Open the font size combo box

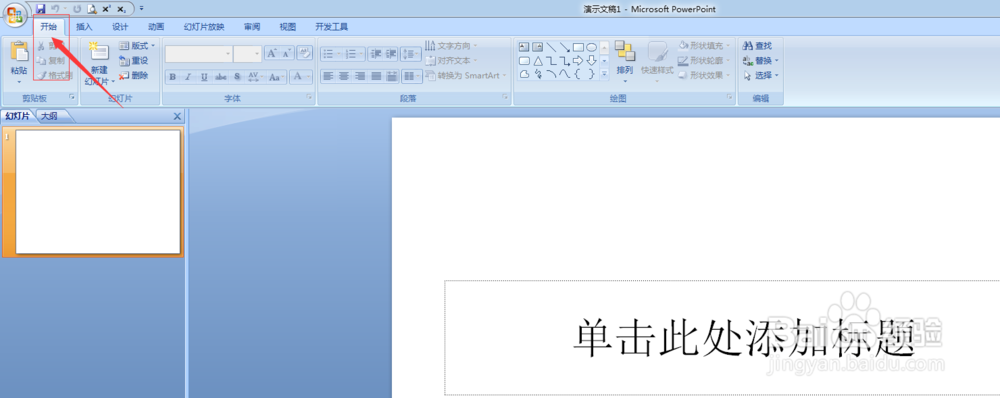[247, 54]
